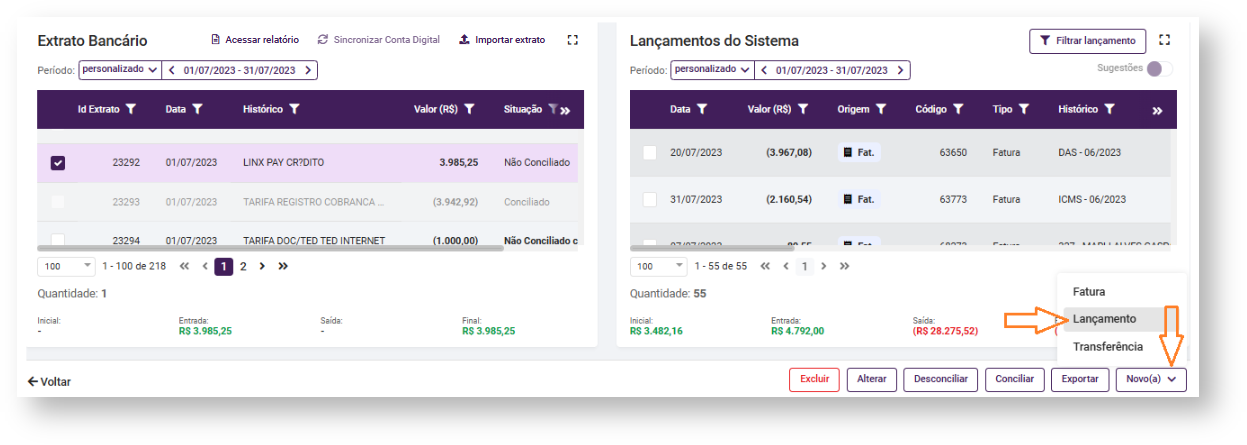Go to last page in Lançamentos pagination

[x=845, y=267]
